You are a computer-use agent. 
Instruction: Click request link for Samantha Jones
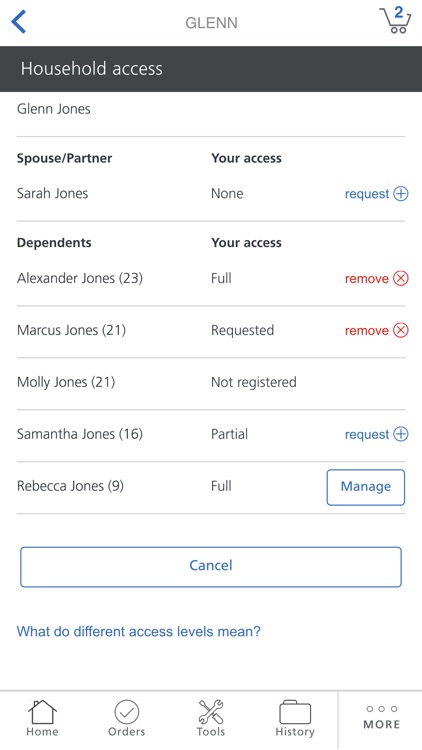(x=367, y=434)
